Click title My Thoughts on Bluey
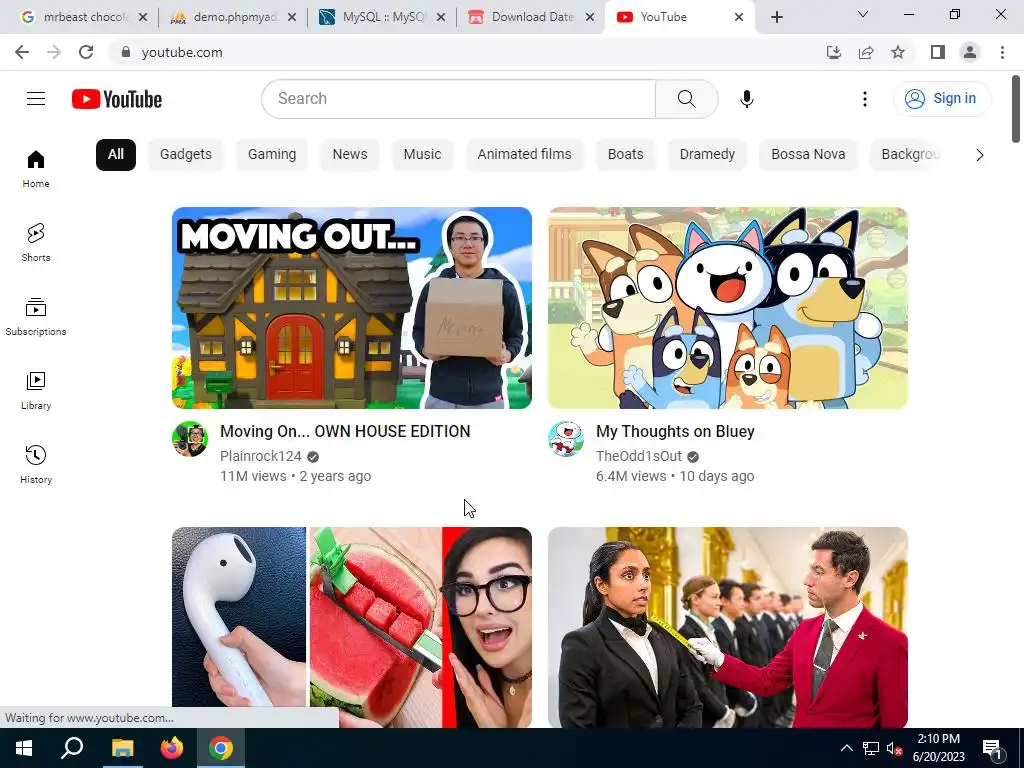 click(675, 432)
